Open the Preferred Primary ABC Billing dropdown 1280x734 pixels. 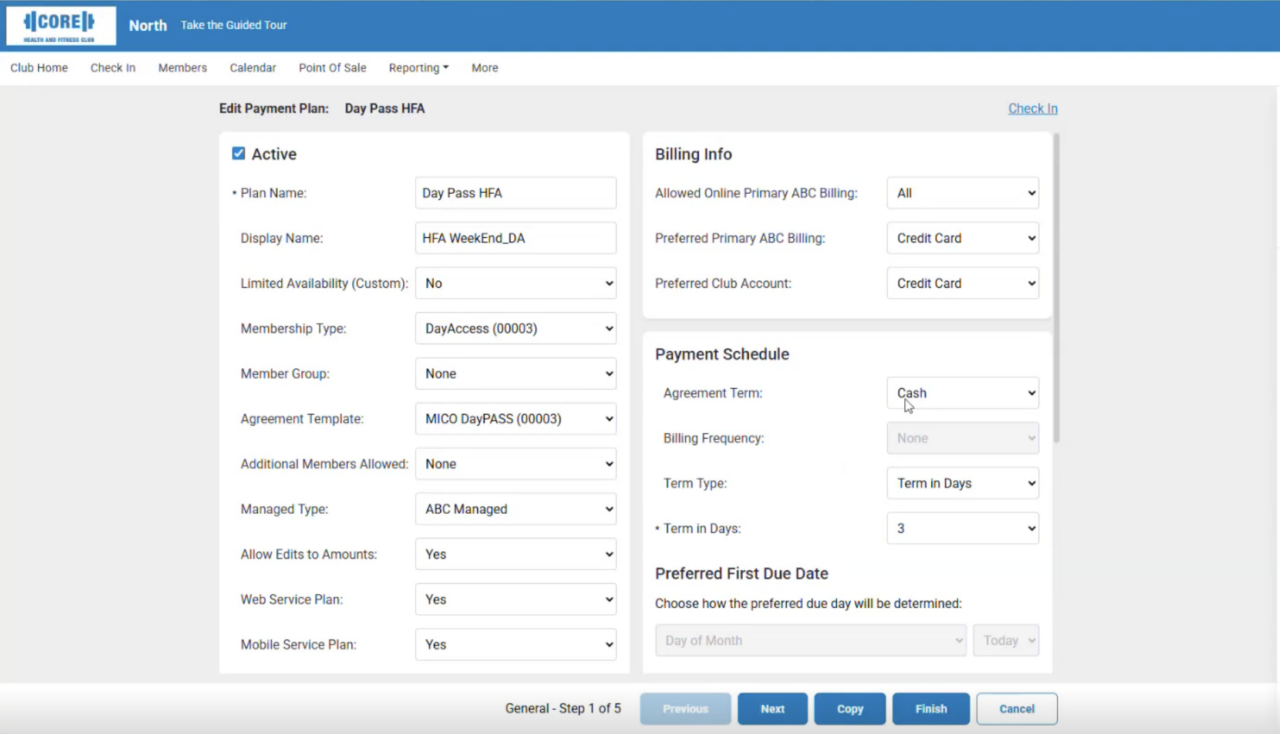coord(962,238)
